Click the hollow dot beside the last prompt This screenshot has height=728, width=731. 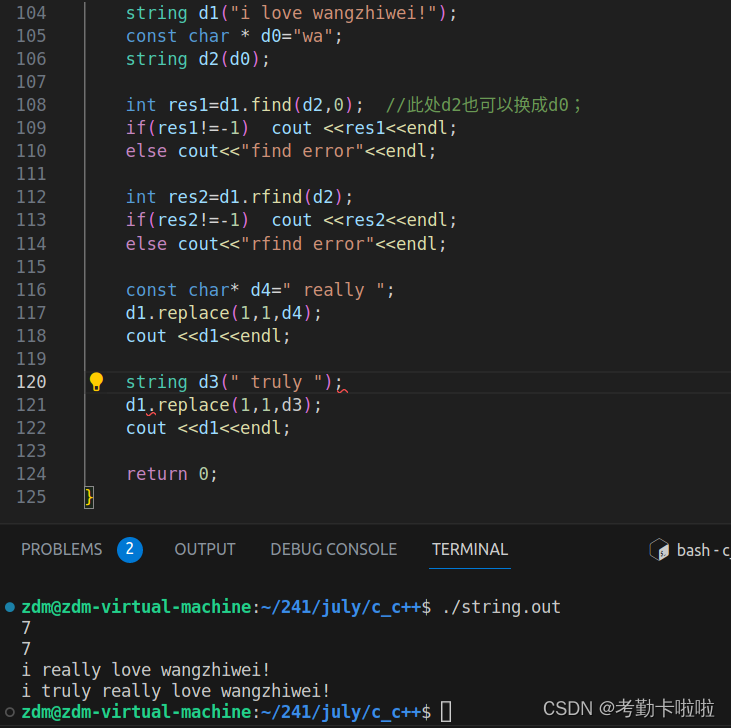(x=10, y=712)
